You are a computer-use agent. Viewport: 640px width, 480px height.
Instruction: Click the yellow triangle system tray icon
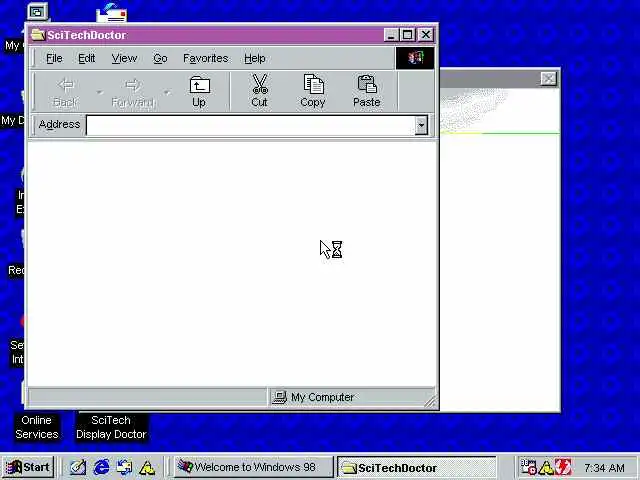point(546,468)
